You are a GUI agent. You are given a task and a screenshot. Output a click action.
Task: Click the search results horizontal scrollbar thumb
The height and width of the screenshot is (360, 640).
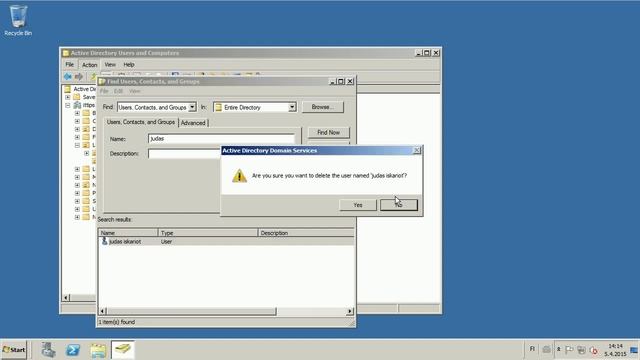click(191, 311)
